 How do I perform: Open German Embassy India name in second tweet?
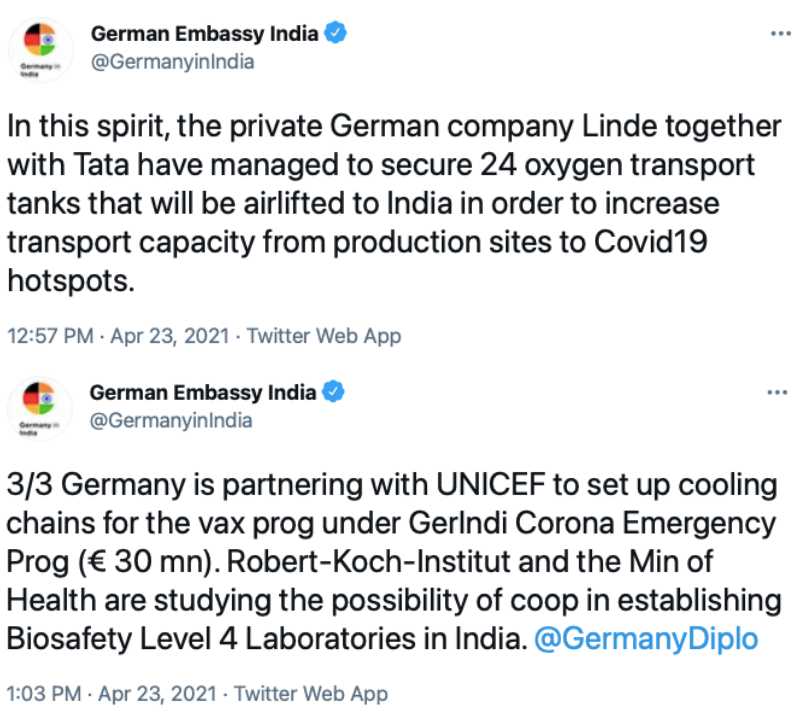coord(205,392)
